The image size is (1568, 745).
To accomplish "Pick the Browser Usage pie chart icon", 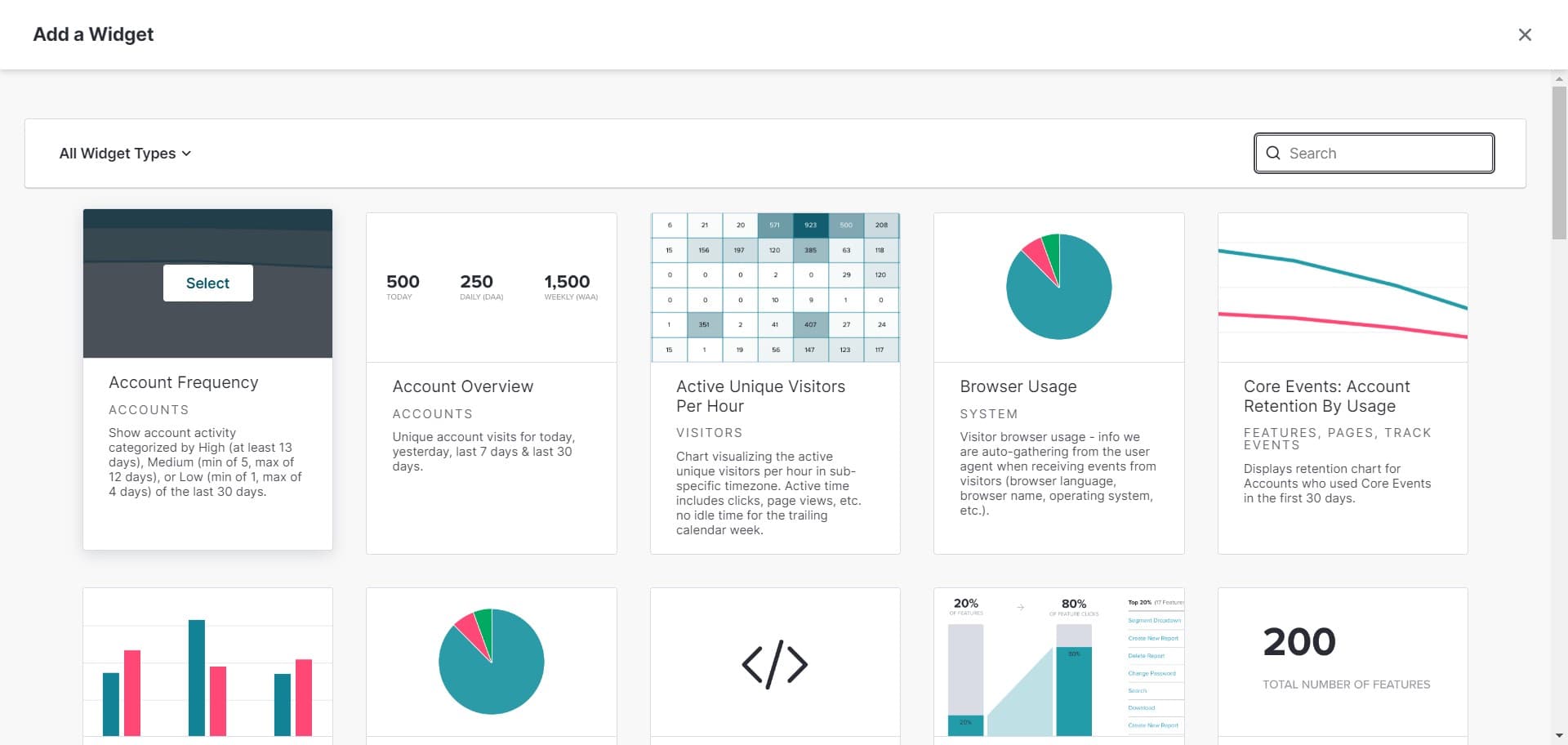I will click(x=1058, y=287).
